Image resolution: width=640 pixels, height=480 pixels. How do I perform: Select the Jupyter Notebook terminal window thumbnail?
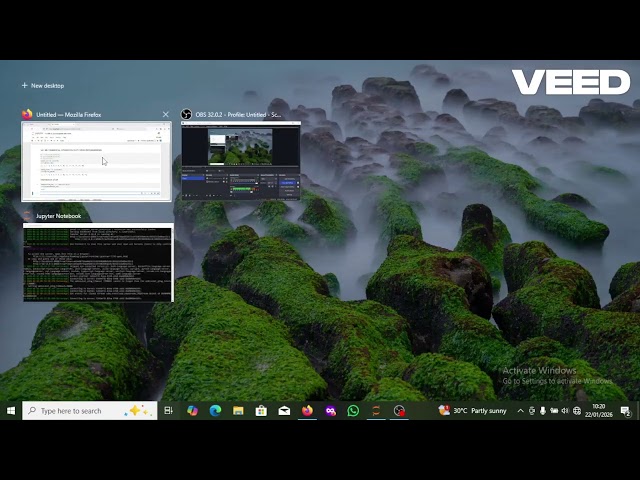(98, 262)
